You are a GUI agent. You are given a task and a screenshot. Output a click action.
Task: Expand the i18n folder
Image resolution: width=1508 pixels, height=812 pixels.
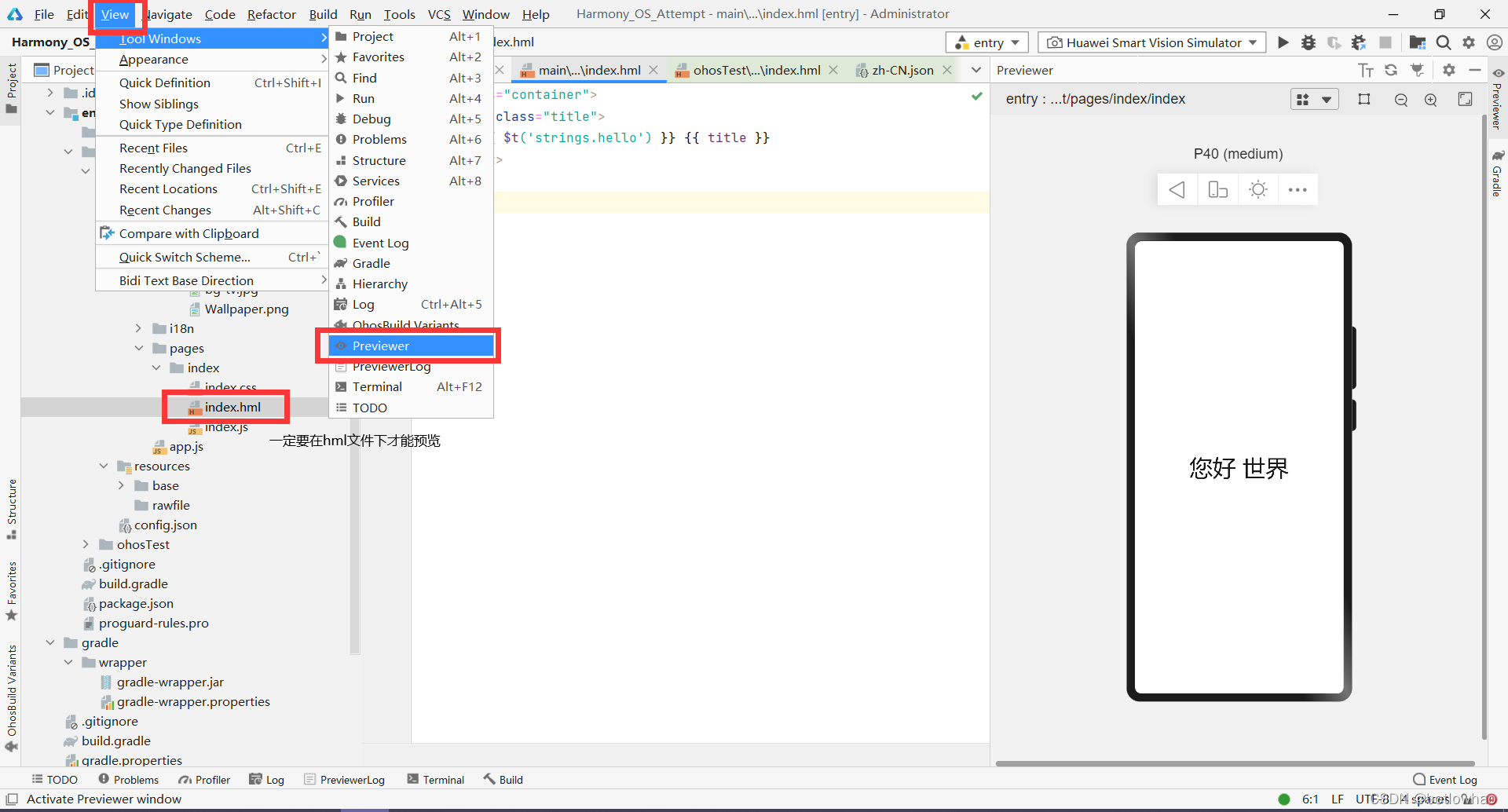(x=139, y=328)
